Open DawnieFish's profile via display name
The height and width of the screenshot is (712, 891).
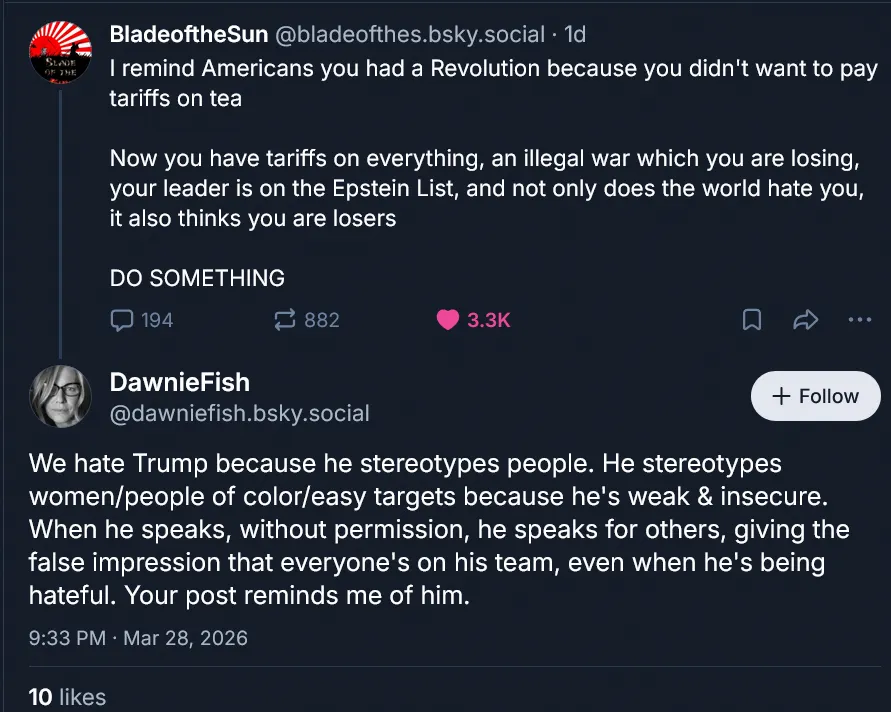[x=179, y=381]
